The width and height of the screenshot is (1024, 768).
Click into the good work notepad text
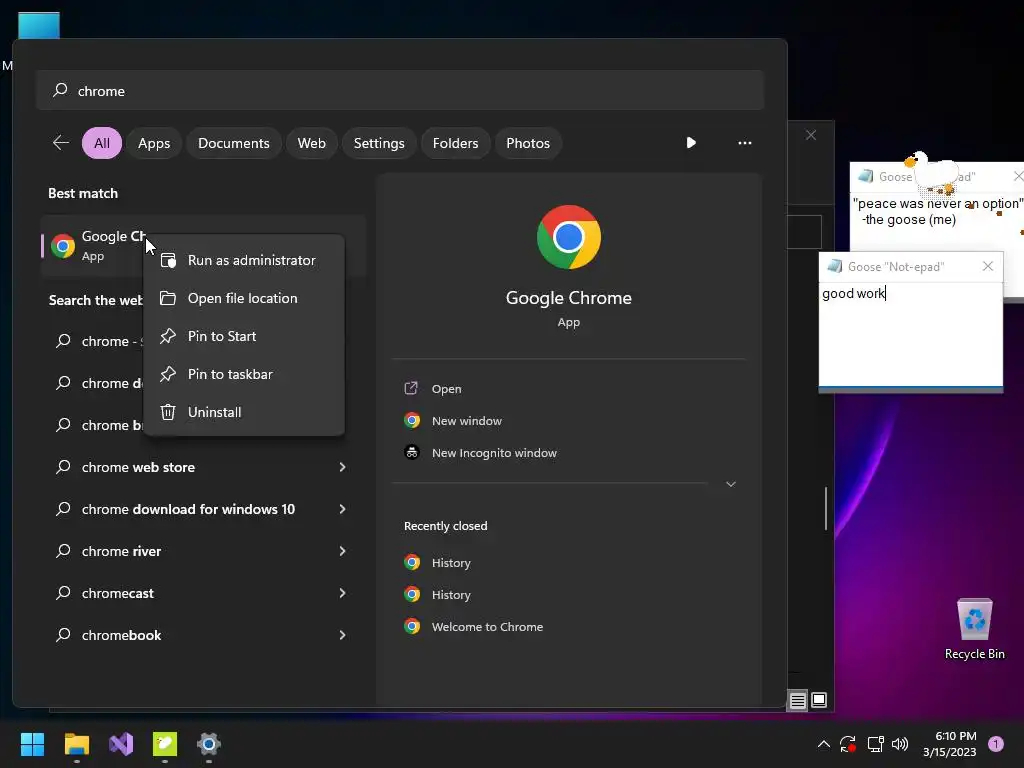[x=910, y=334]
